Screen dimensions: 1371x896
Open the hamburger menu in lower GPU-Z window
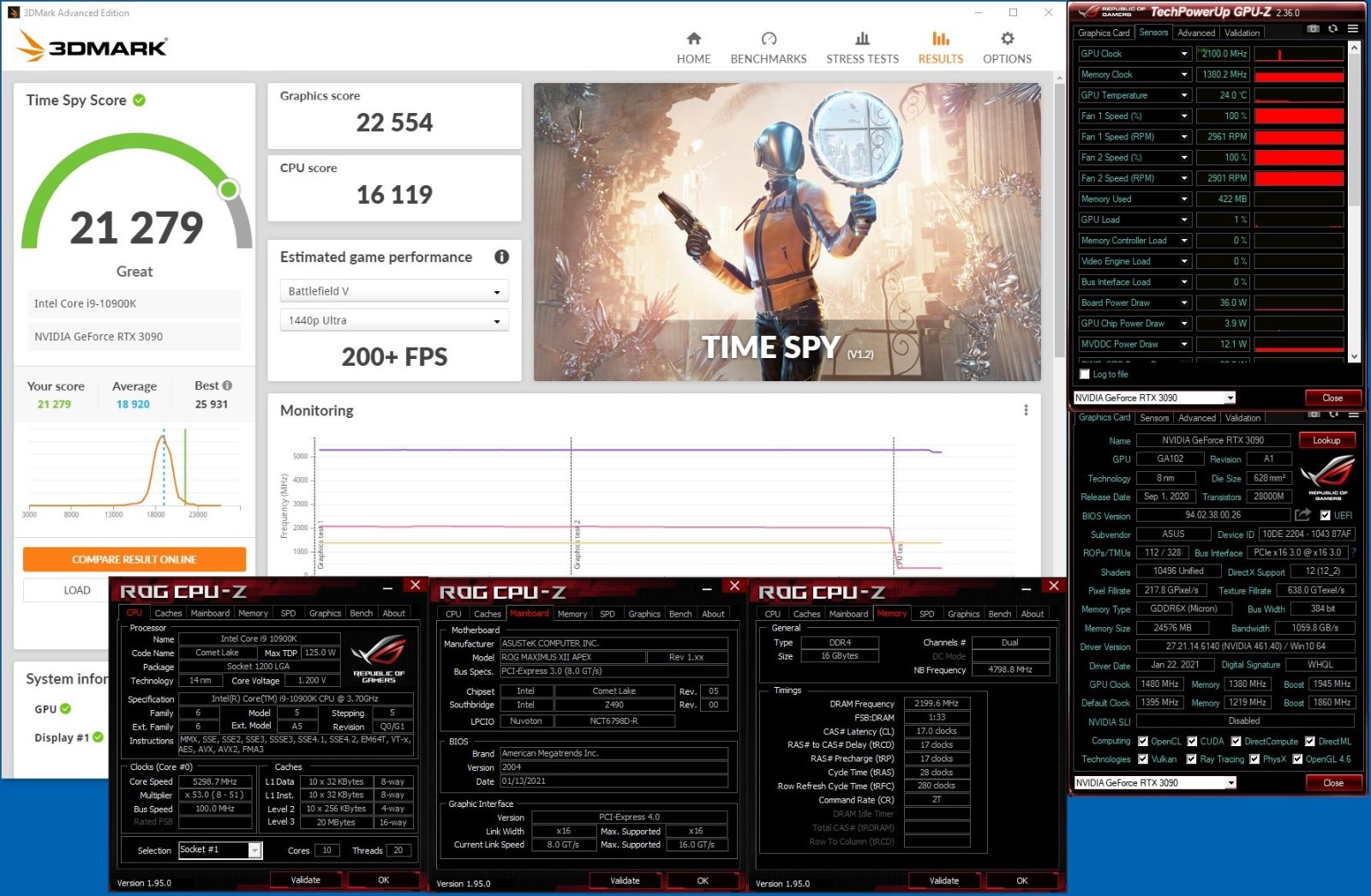pos(1354,415)
